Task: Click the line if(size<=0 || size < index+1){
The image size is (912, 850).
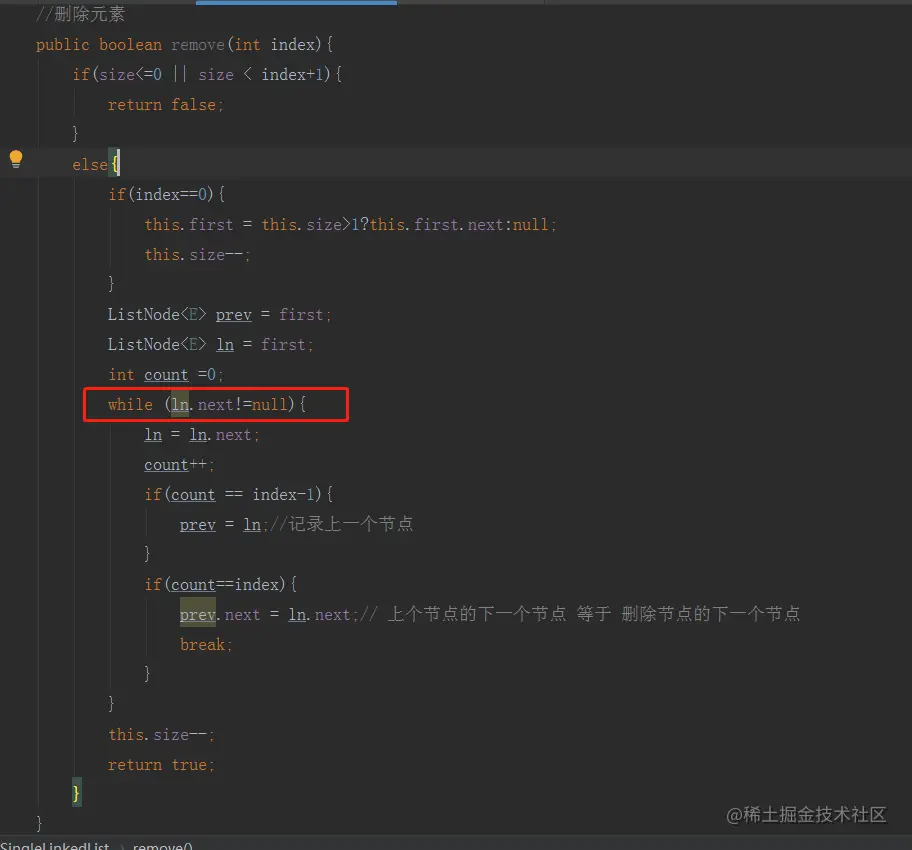Action: click(x=208, y=74)
